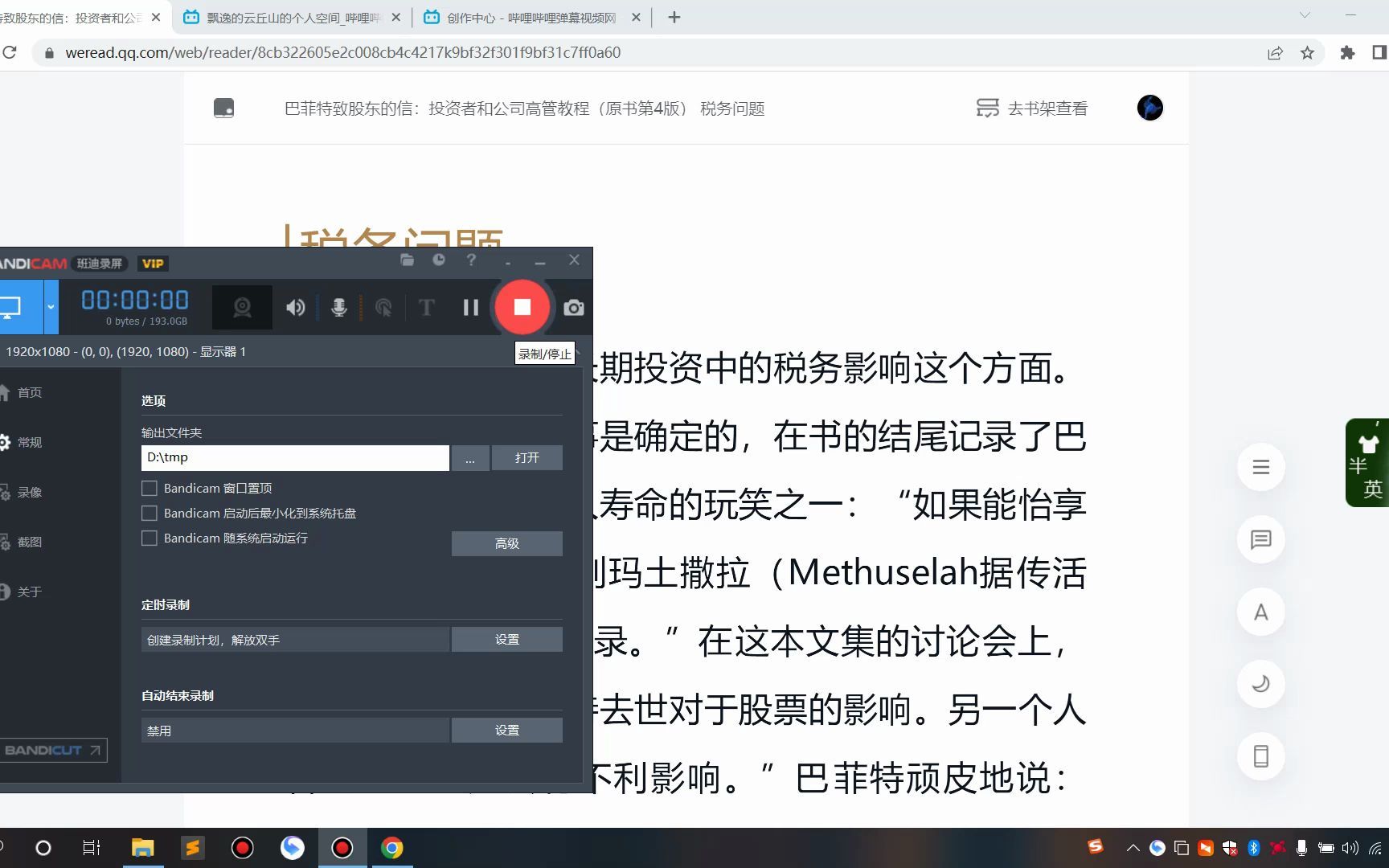
Task: Open the notes comment icon in reader
Action: coord(1260,539)
